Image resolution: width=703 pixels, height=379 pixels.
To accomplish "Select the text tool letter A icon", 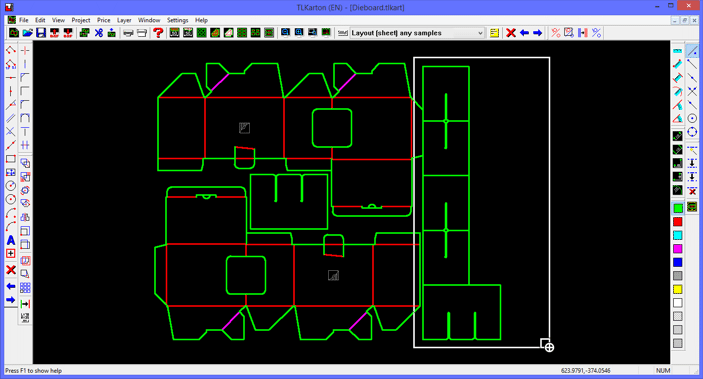I will pos(11,240).
